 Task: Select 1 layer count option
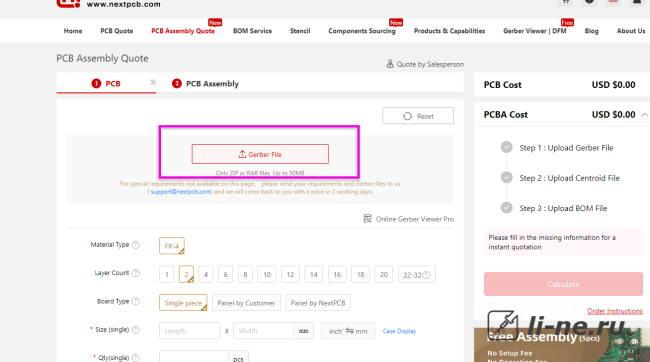click(x=166, y=275)
